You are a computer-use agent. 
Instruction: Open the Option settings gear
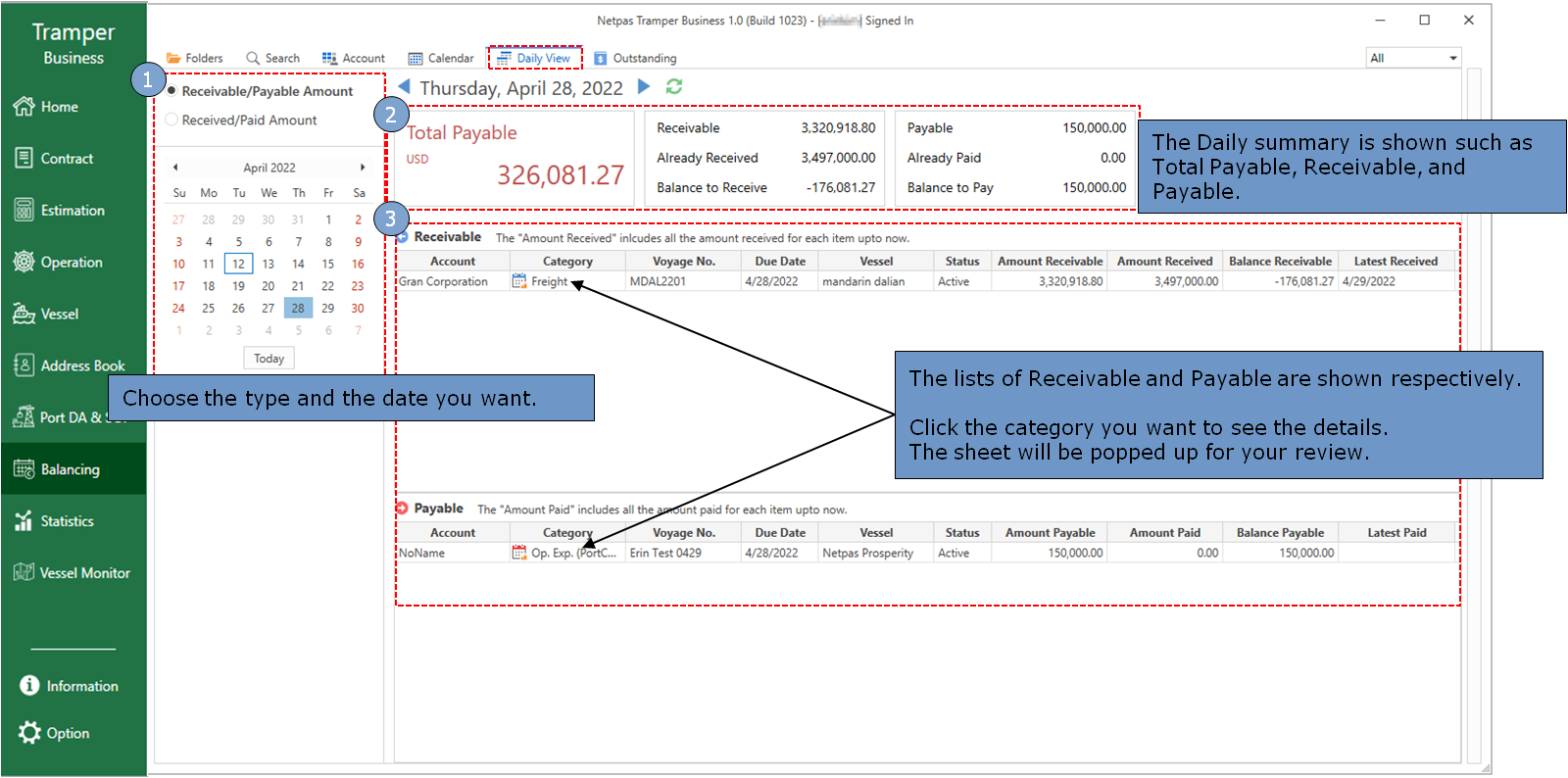pyautogui.click(x=29, y=733)
